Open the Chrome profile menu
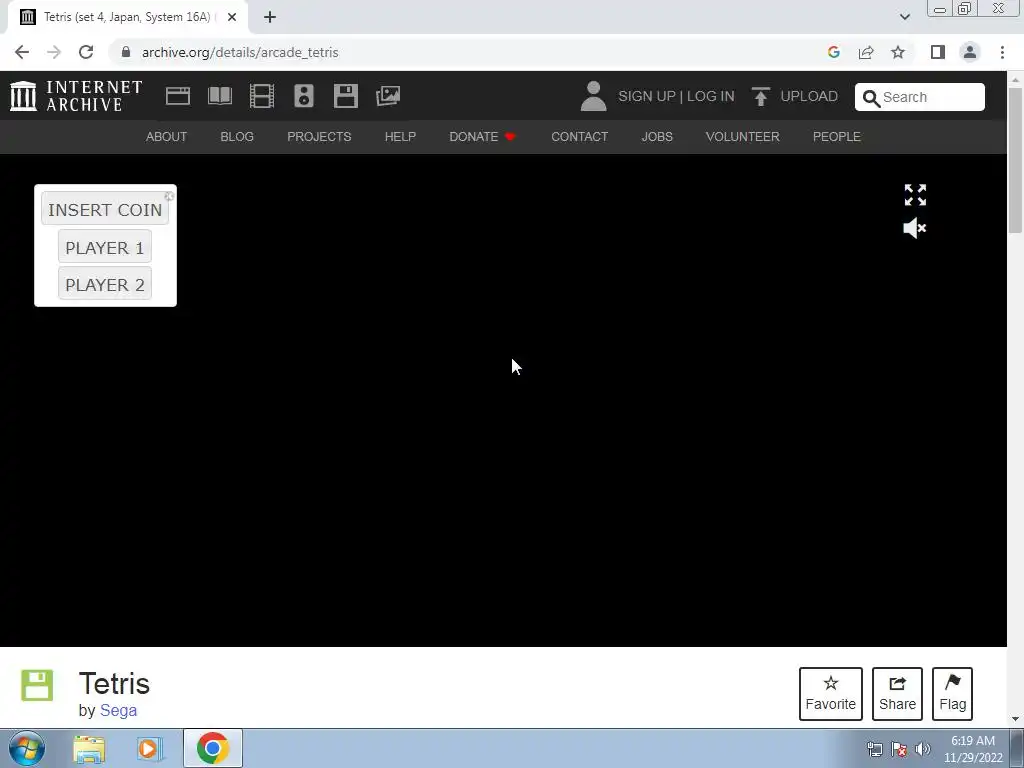 pos(970,52)
